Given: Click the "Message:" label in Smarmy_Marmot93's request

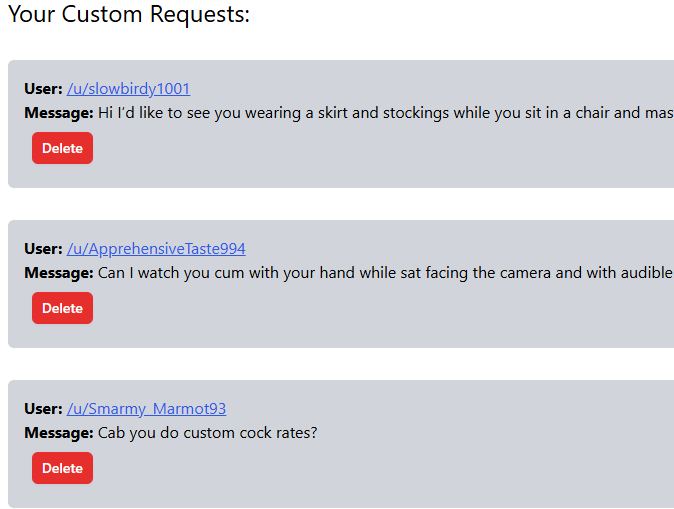Looking at the screenshot, I should tap(59, 433).
